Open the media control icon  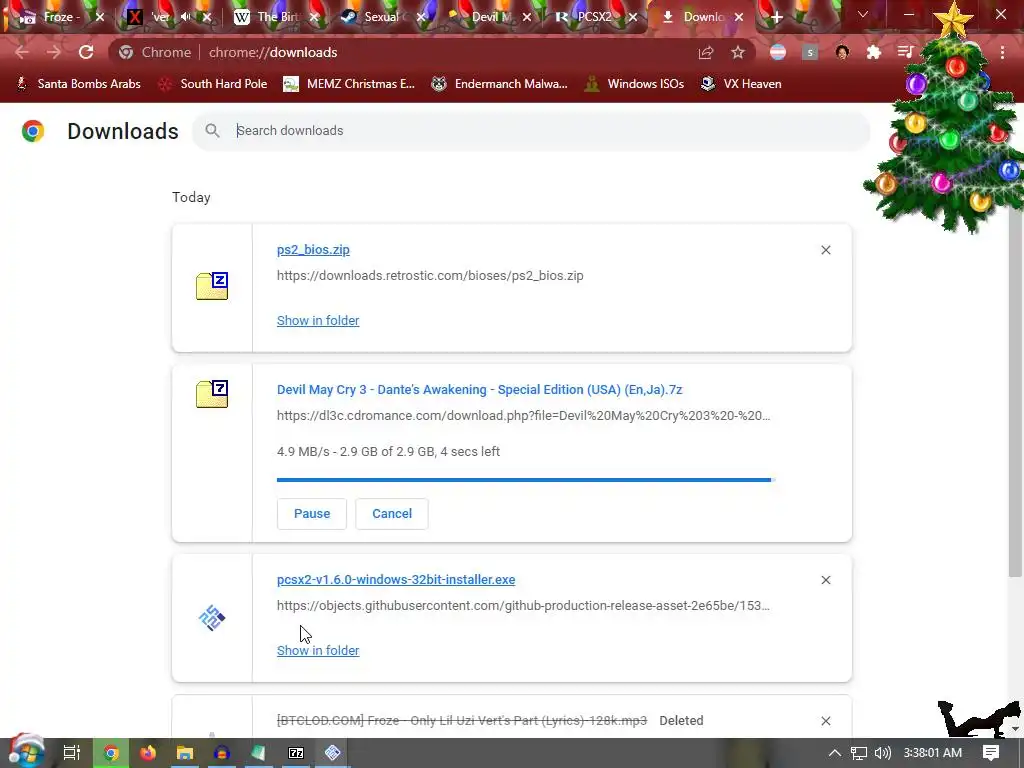[905, 52]
